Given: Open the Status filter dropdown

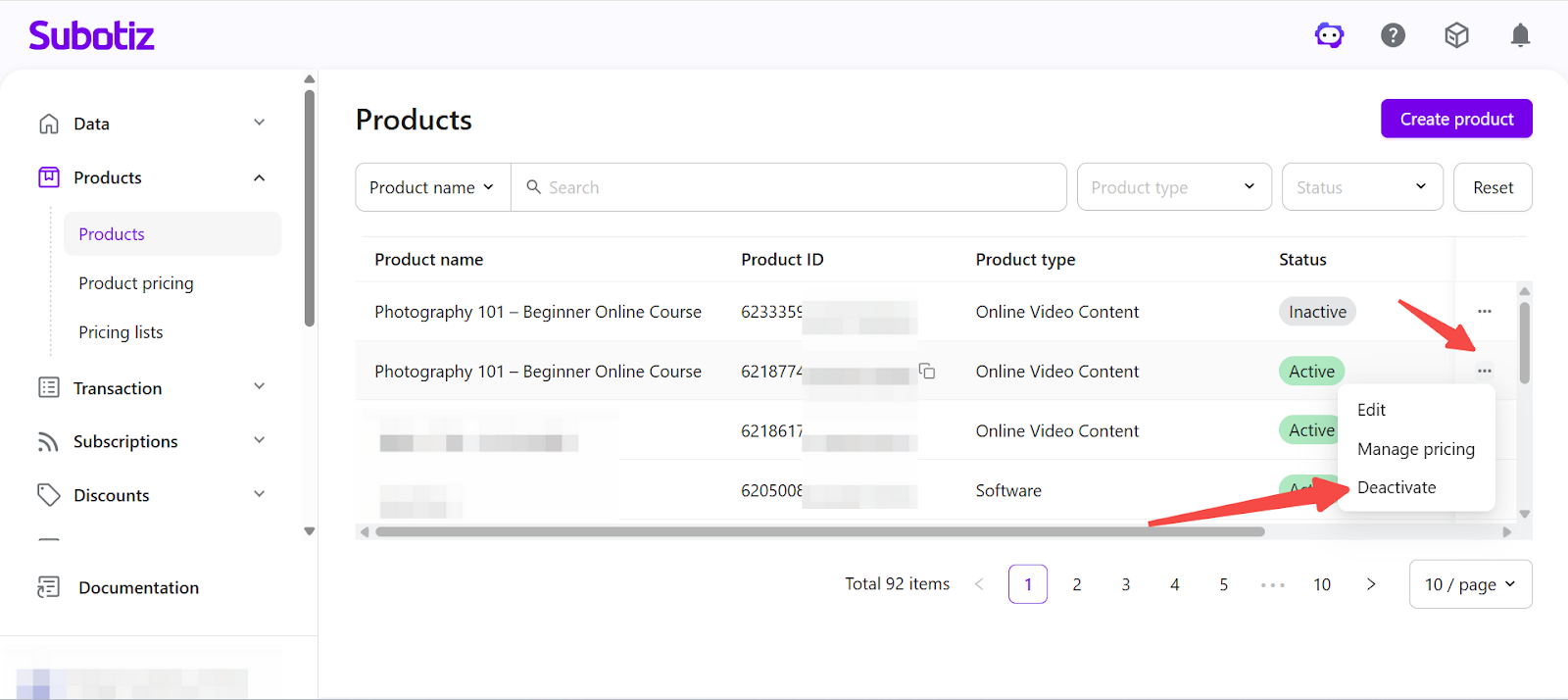Looking at the screenshot, I should click(x=1361, y=187).
